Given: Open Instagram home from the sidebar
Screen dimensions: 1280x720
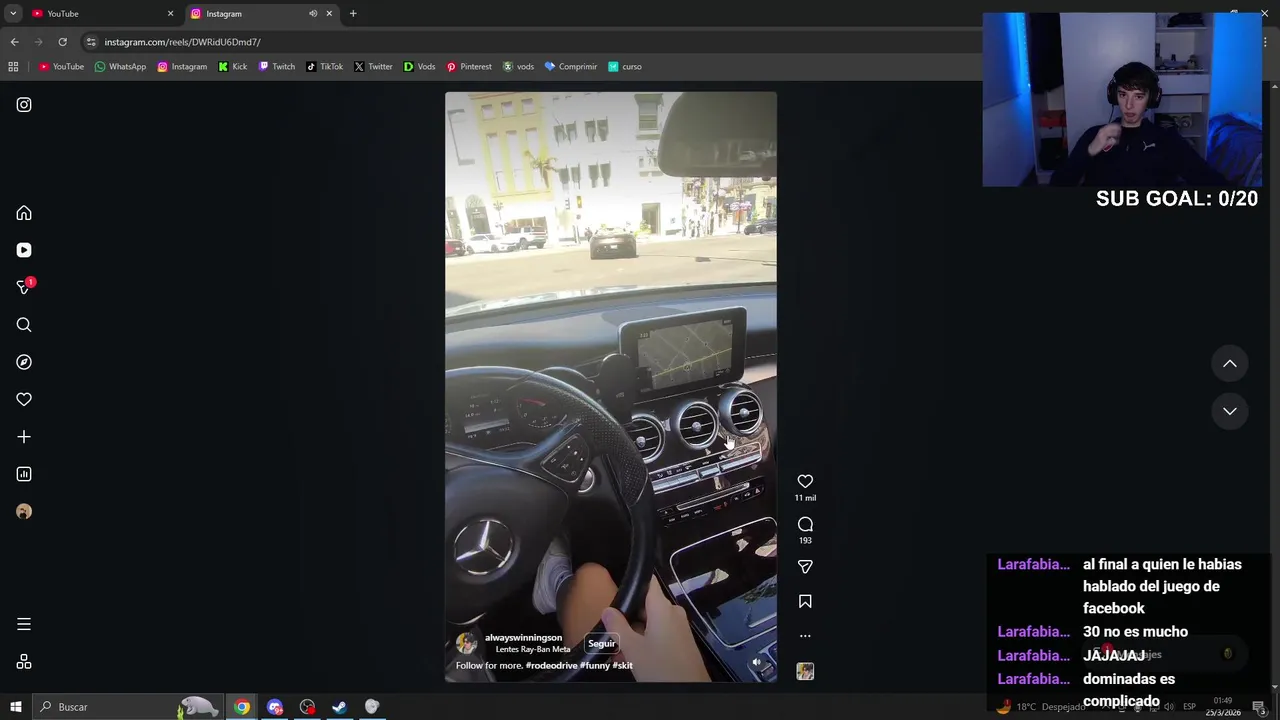Looking at the screenshot, I should pyautogui.click(x=24, y=213).
